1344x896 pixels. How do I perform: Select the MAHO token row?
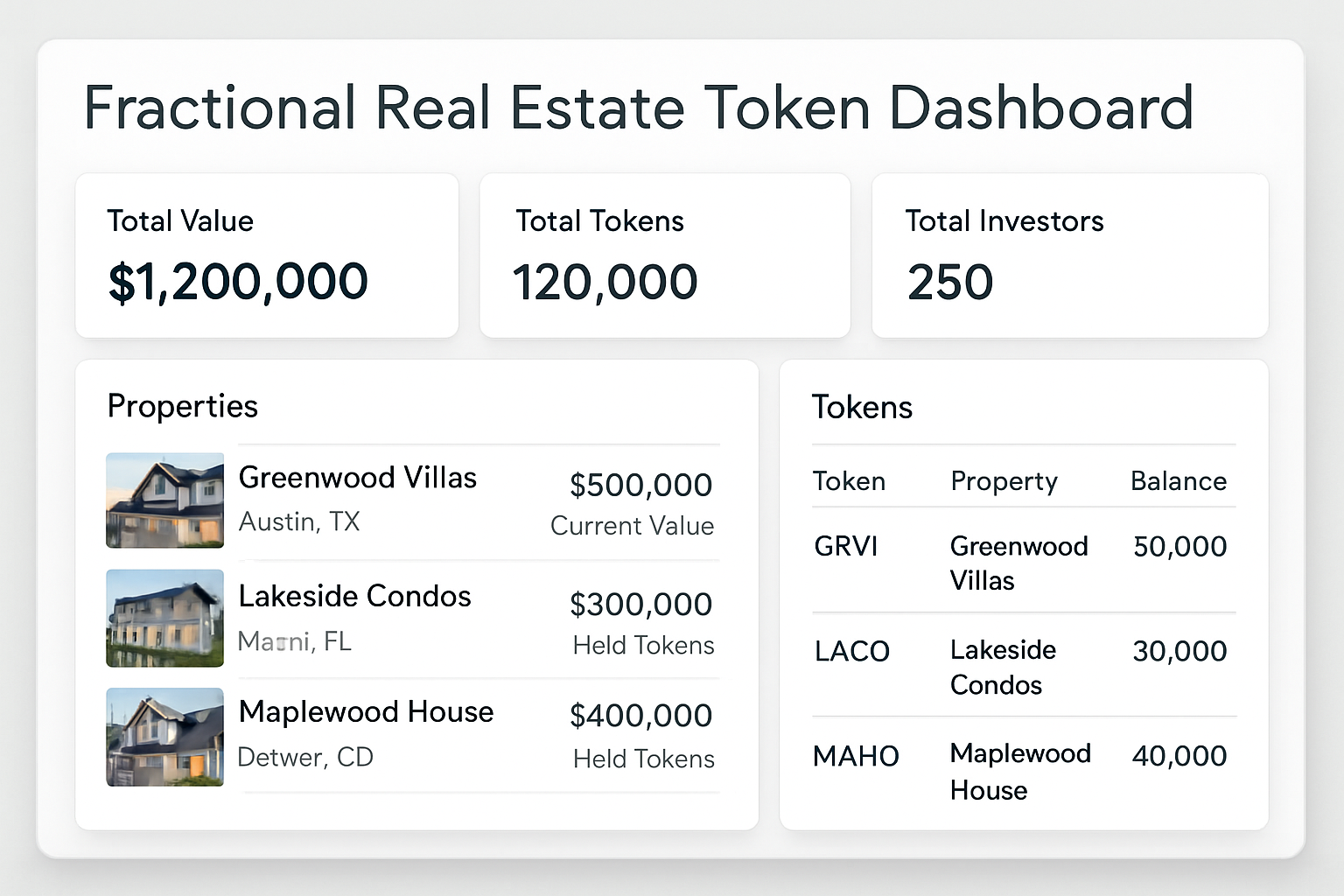point(1019,771)
